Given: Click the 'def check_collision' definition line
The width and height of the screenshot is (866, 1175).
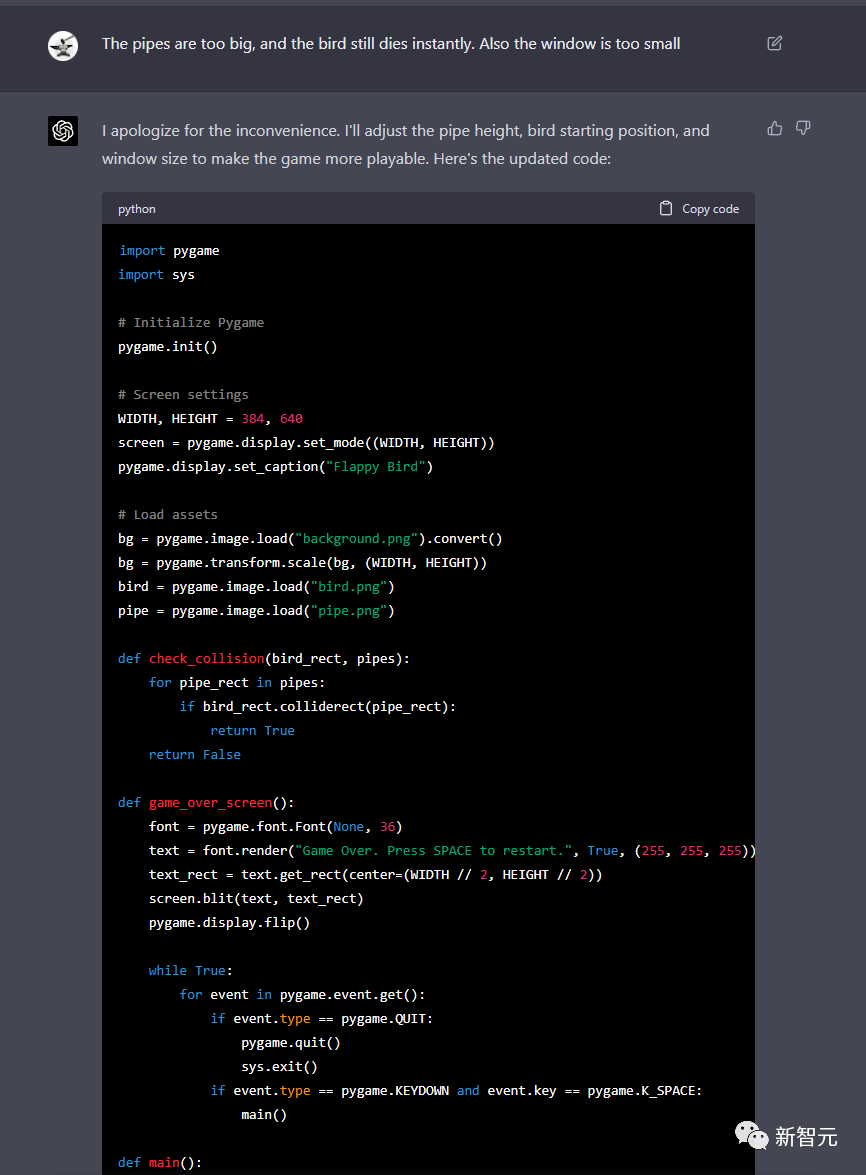Looking at the screenshot, I should (x=264, y=658).
